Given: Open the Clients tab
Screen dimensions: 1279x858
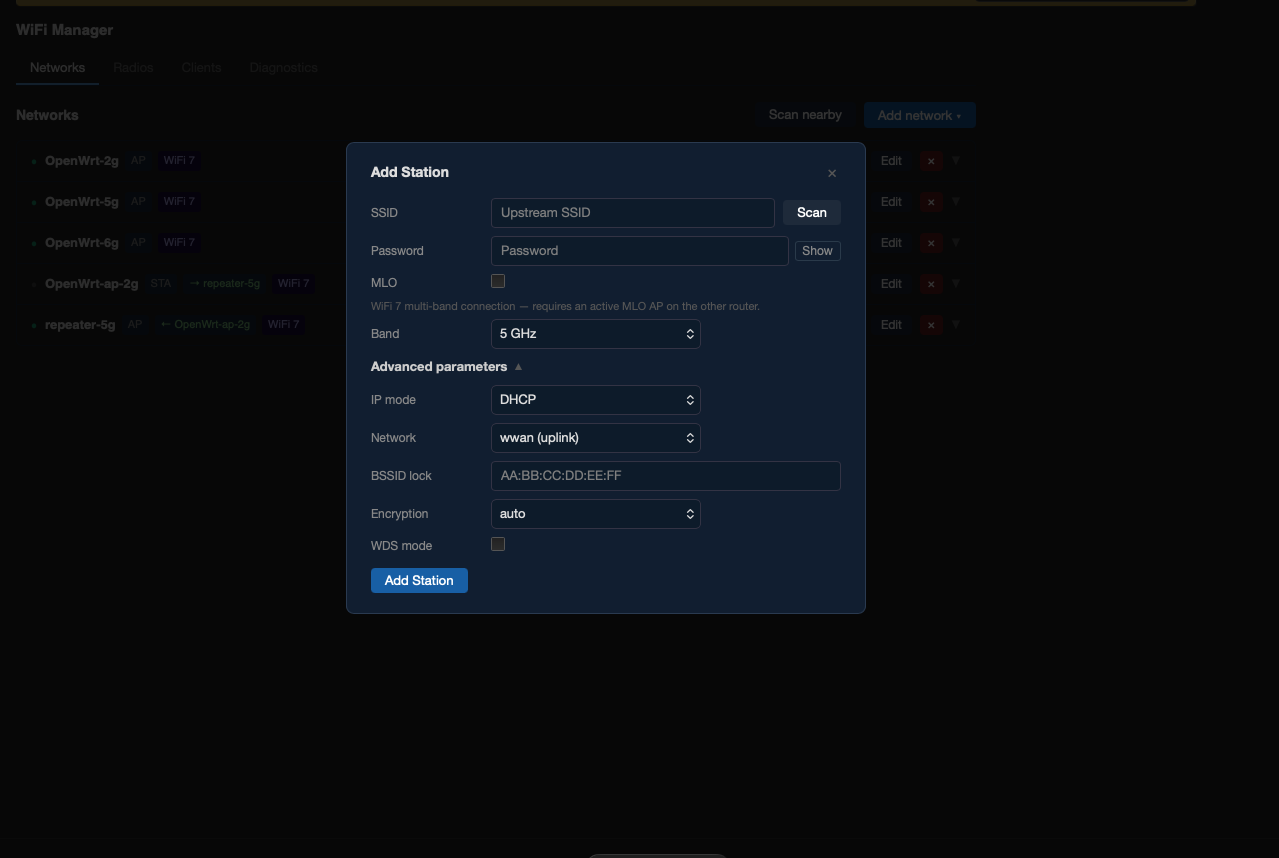Looking at the screenshot, I should pyautogui.click(x=201, y=67).
